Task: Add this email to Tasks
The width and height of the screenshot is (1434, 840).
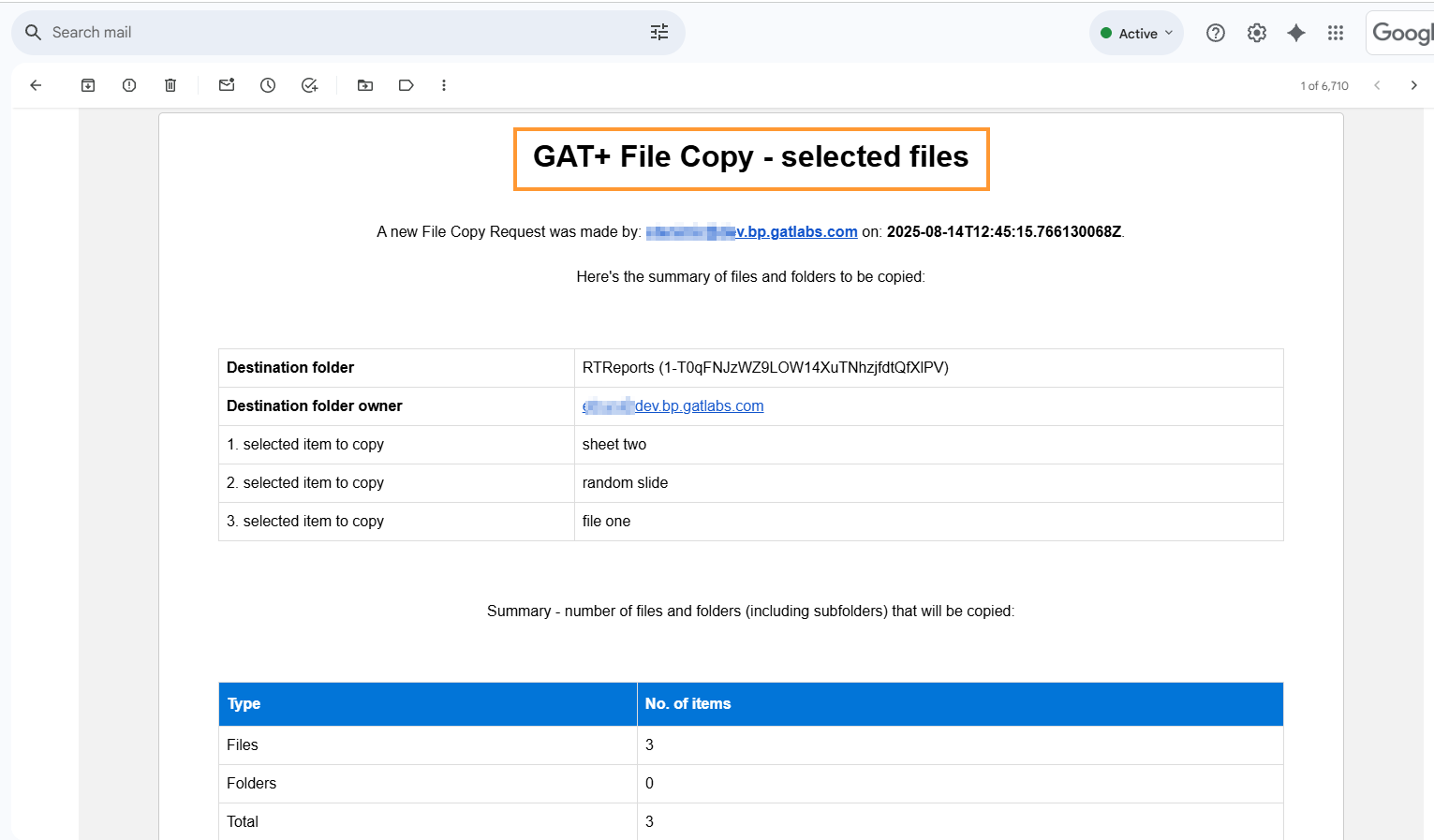Action: click(309, 85)
